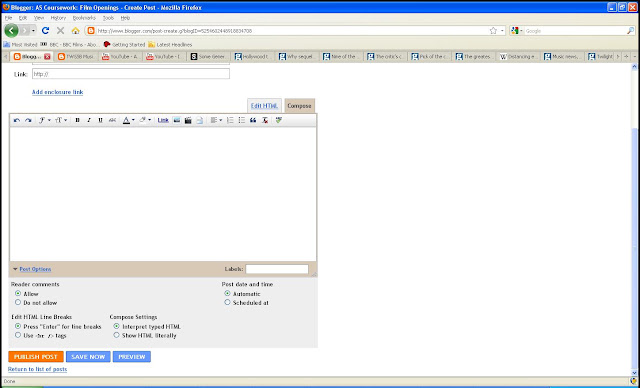Remove formatting from selected text
The height and width of the screenshot is (388, 640).
tap(265, 120)
